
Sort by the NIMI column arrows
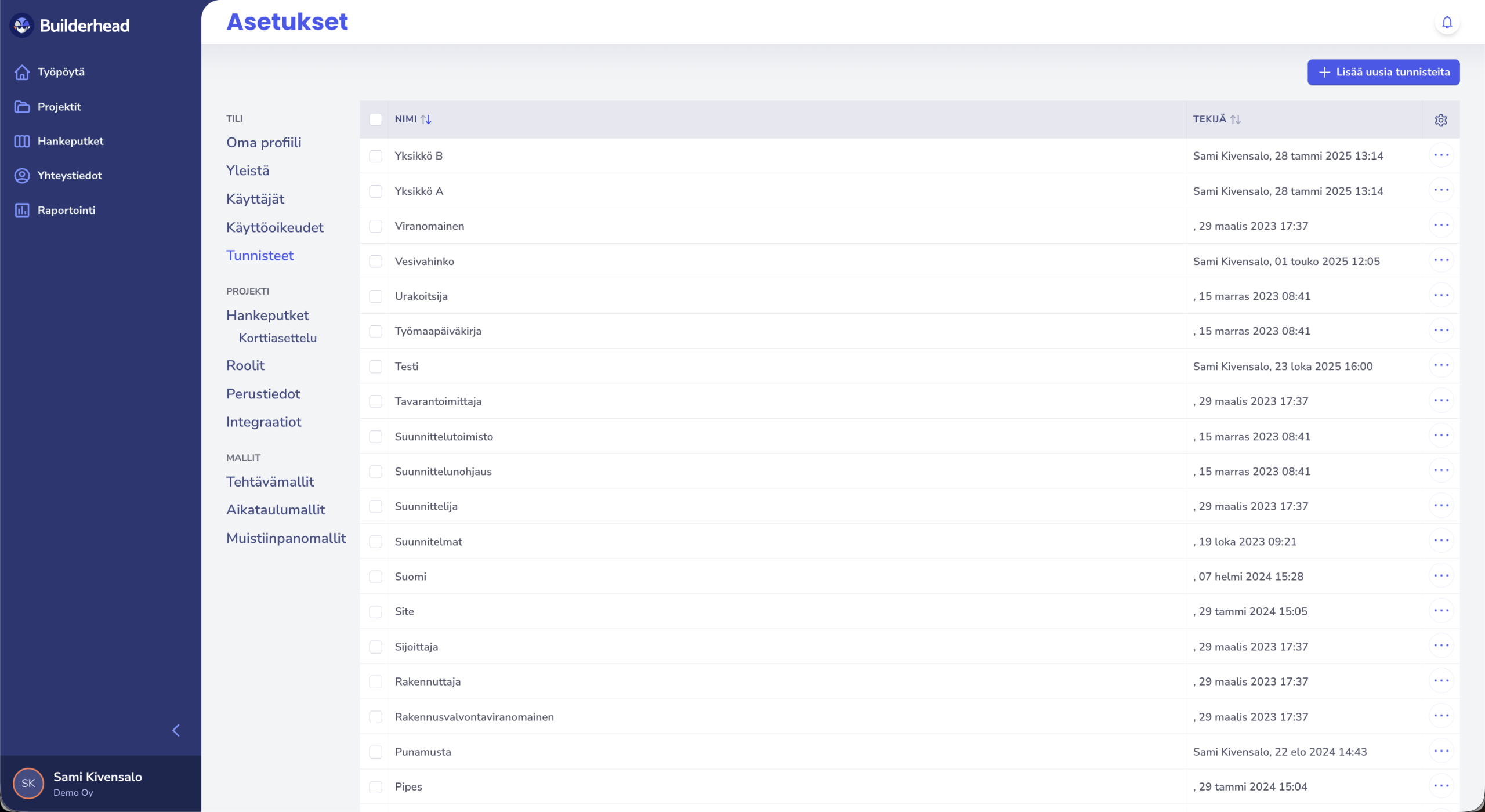pyautogui.click(x=426, y=119)
